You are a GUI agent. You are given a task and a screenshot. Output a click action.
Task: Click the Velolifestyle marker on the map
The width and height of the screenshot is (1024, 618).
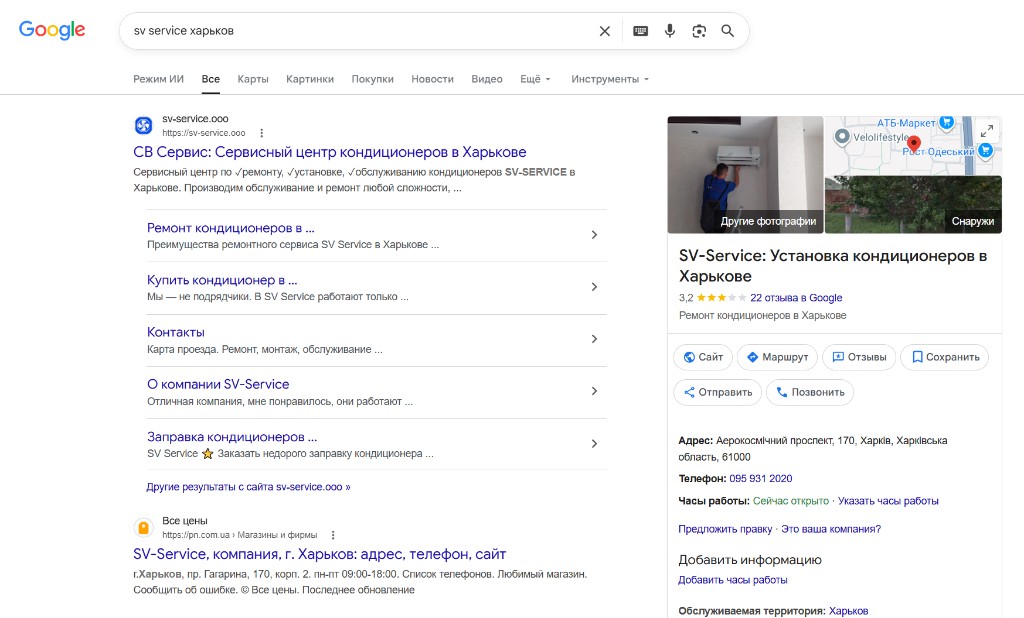(x=842, y=137)
